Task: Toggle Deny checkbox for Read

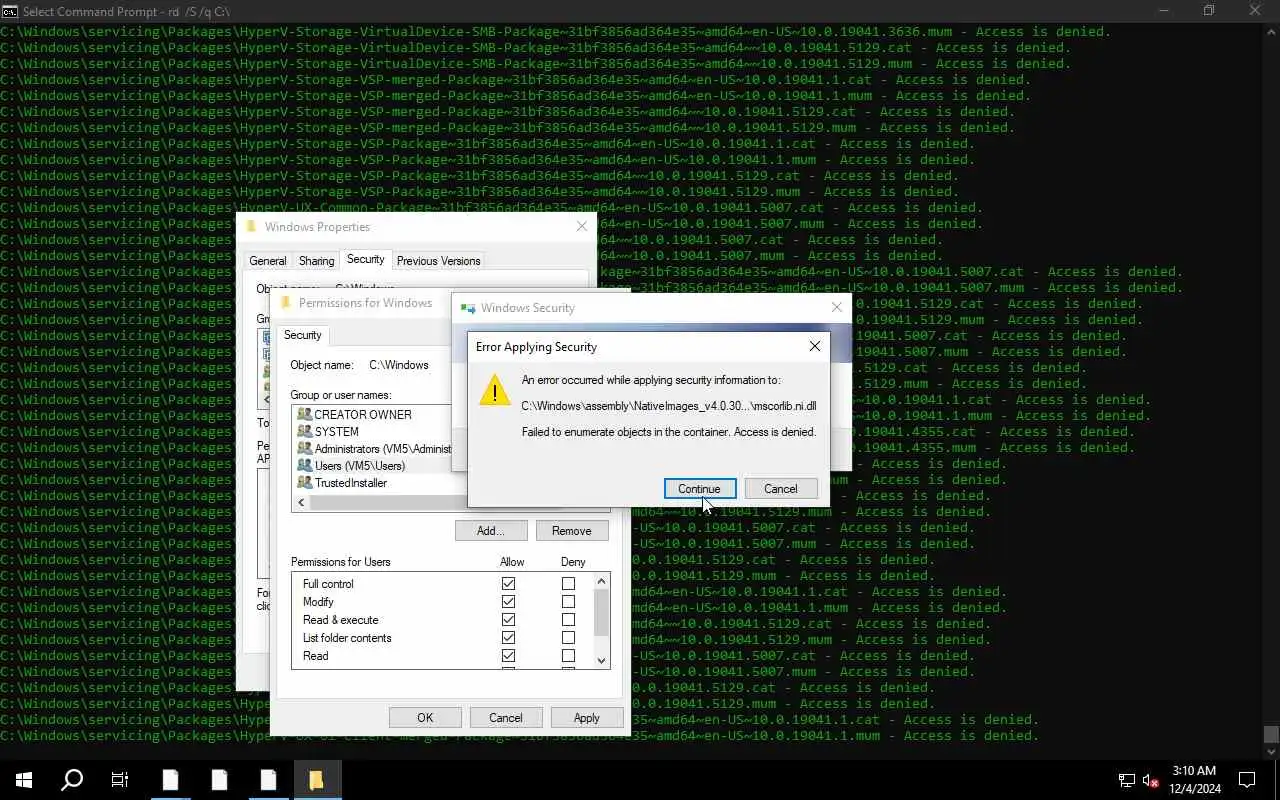Action: tap(568, 656)
